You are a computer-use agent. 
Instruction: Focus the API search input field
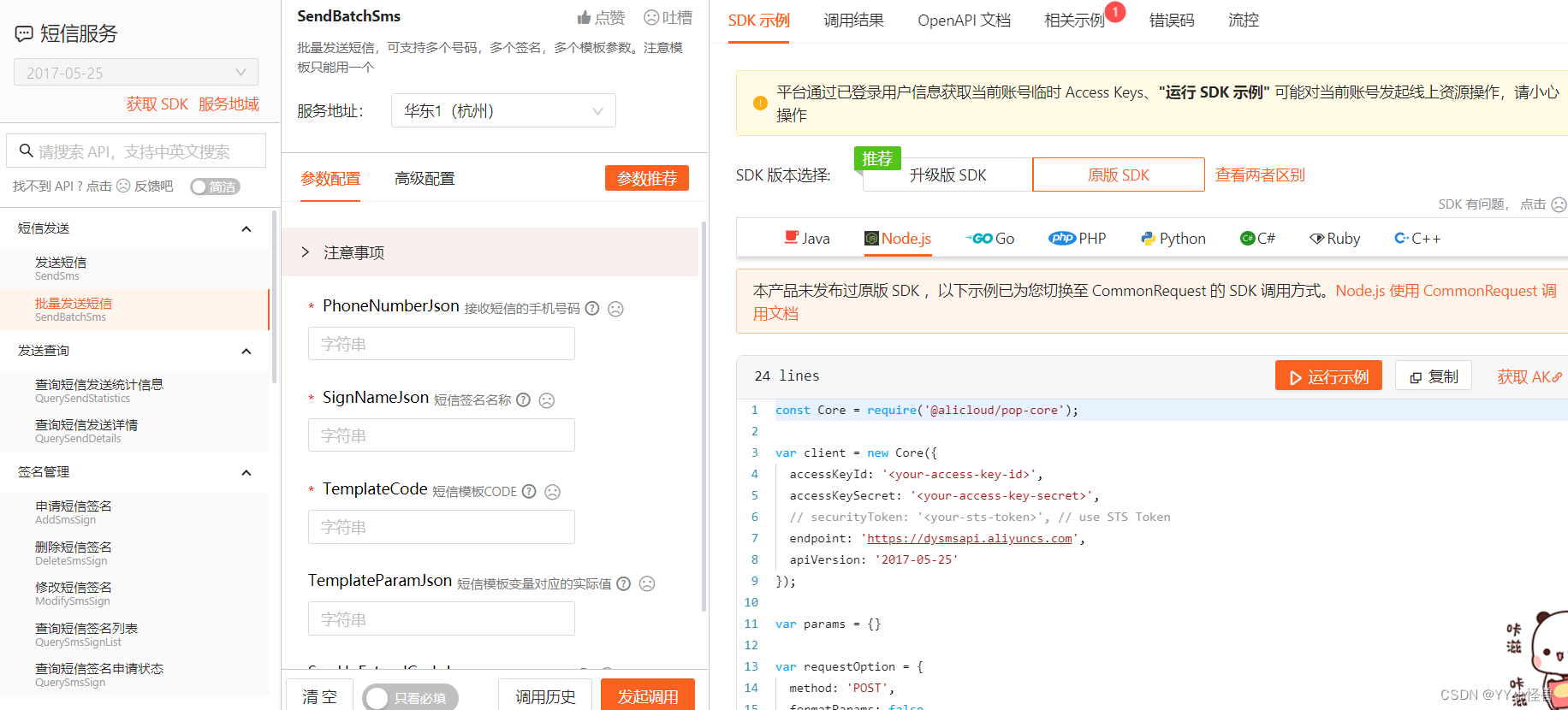click(x=136, y=151)
